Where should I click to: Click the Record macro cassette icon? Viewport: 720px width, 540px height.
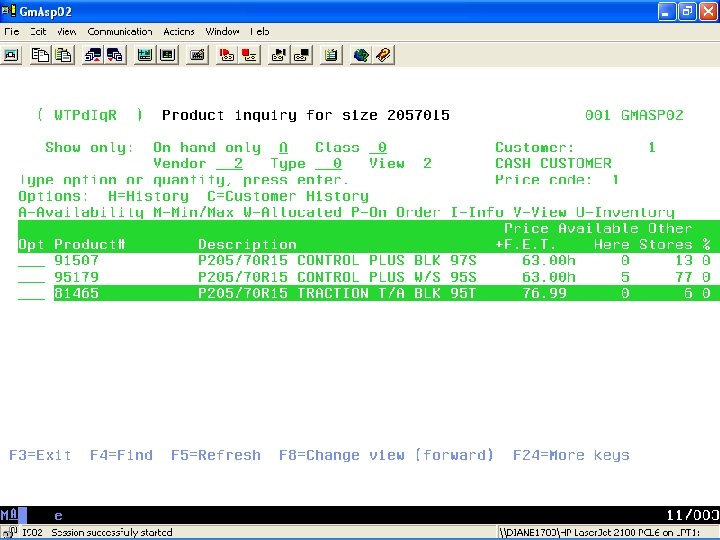click(226, 55)
